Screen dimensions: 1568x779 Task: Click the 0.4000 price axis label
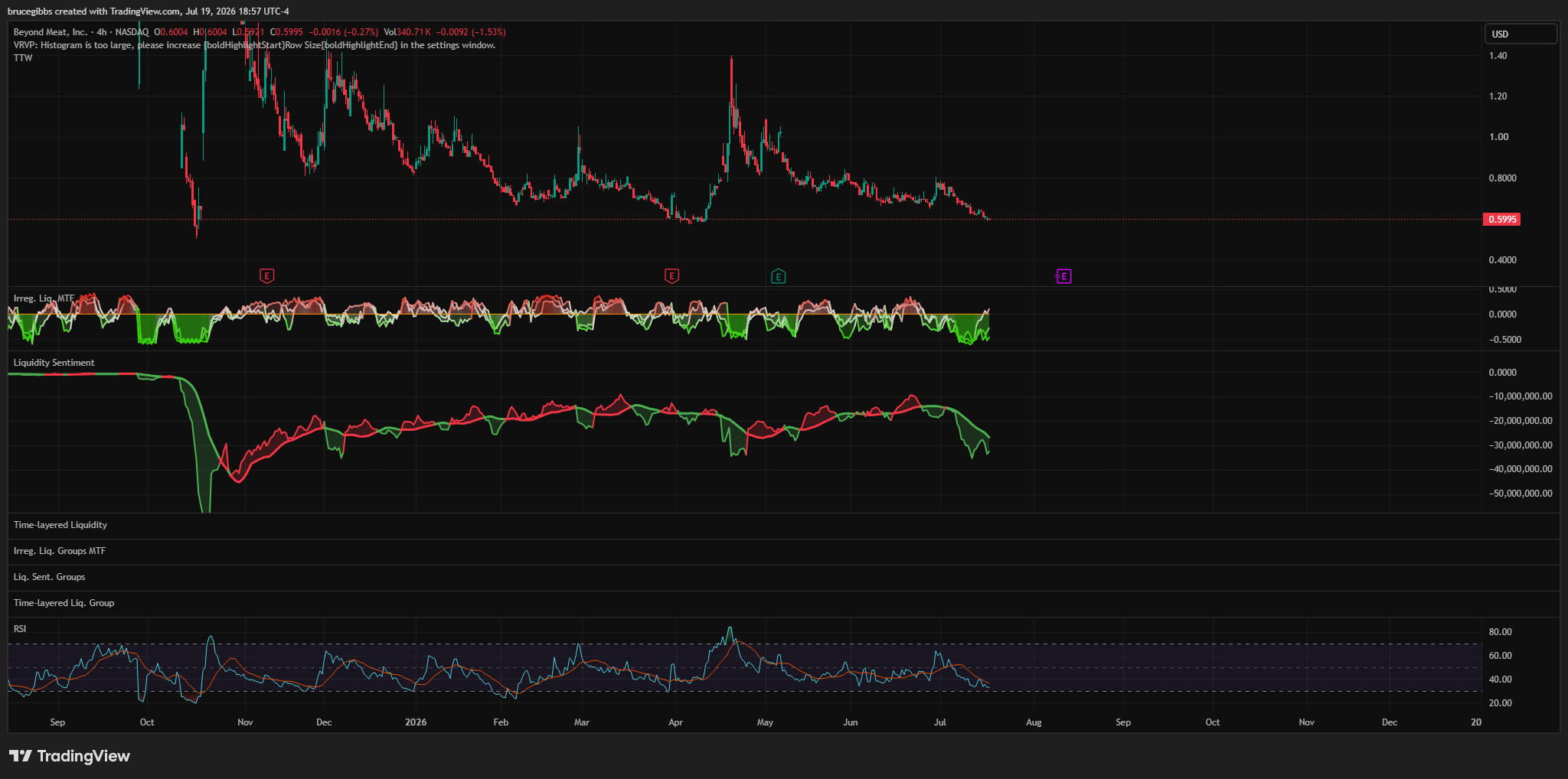1502,260
